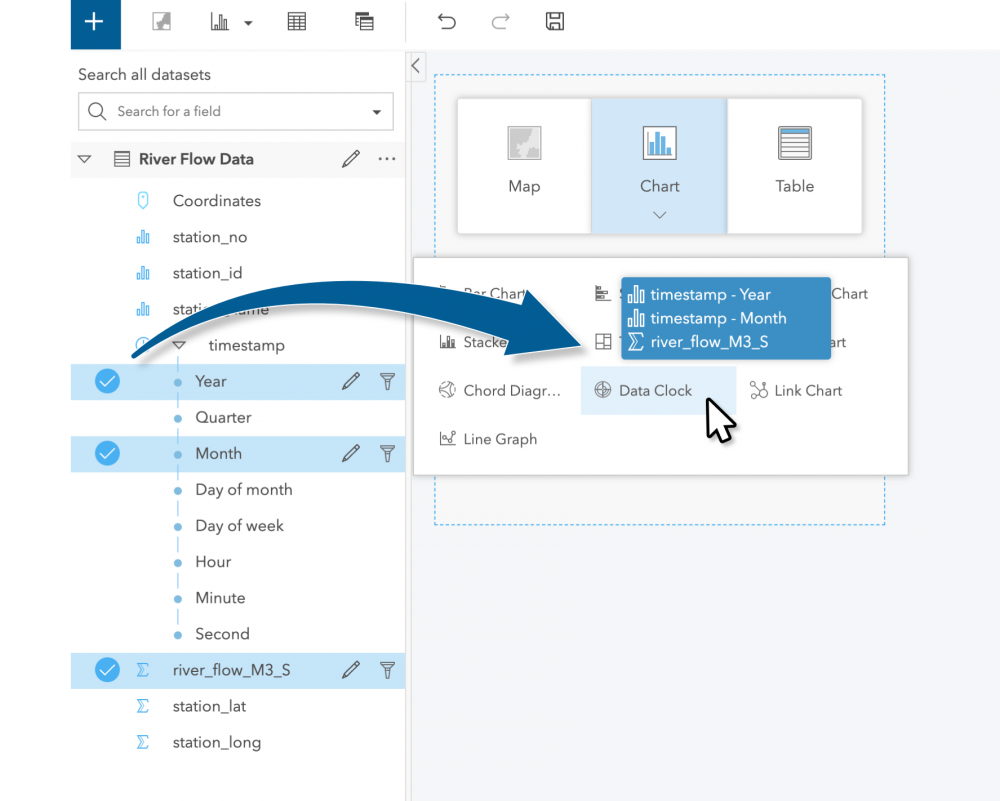Select the Minute subfield
Viewport: 1000px width, 801px height.
click(220, 598)
